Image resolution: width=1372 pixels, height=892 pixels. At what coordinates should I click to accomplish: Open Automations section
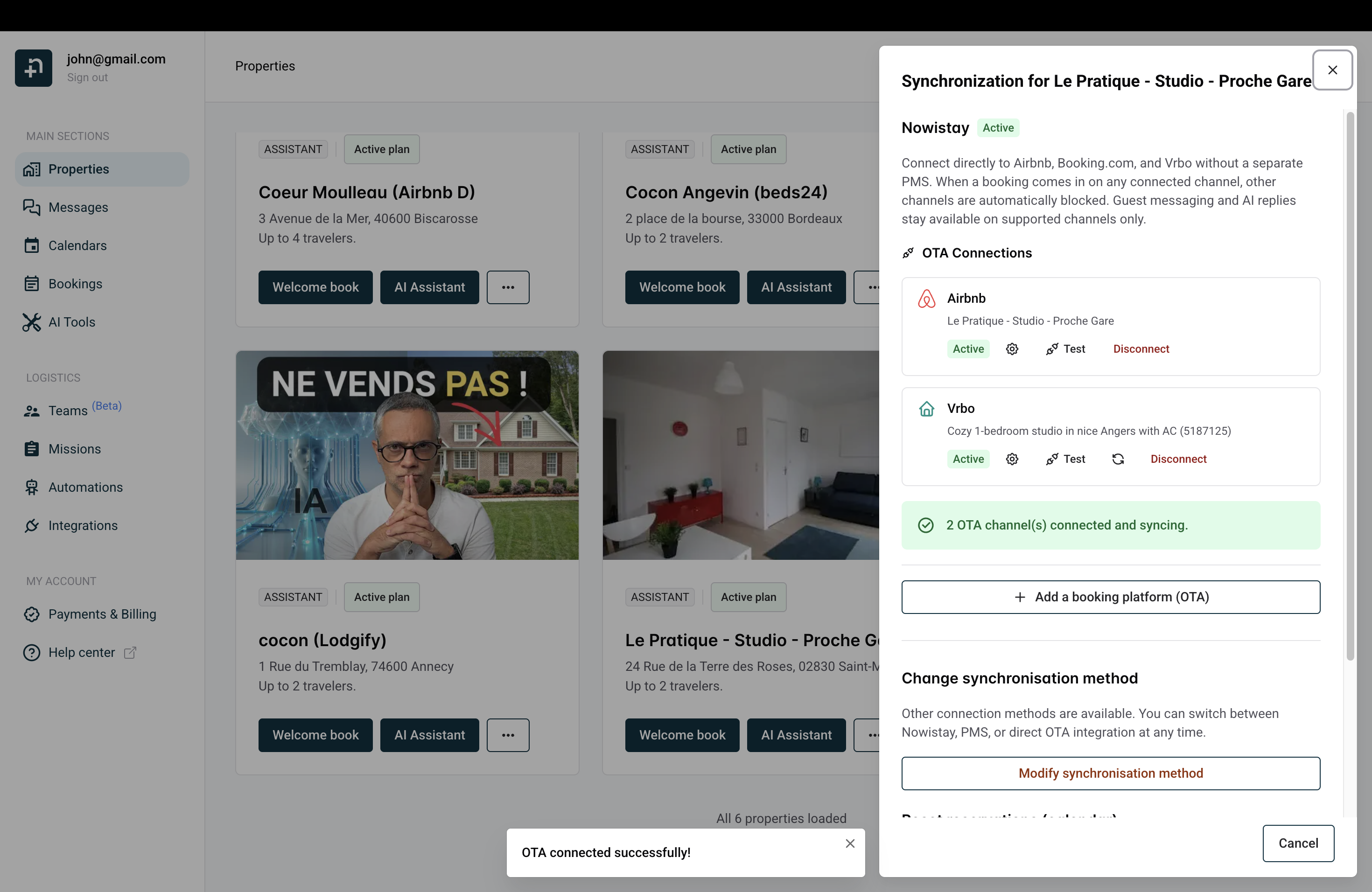(85, 487)
